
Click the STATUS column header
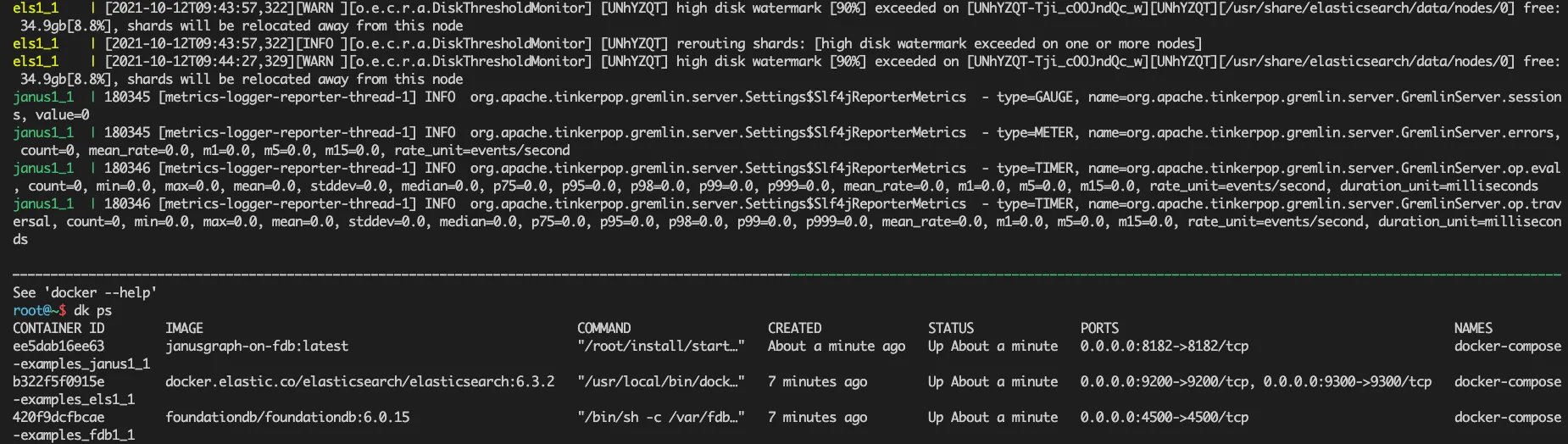[951, 328]
